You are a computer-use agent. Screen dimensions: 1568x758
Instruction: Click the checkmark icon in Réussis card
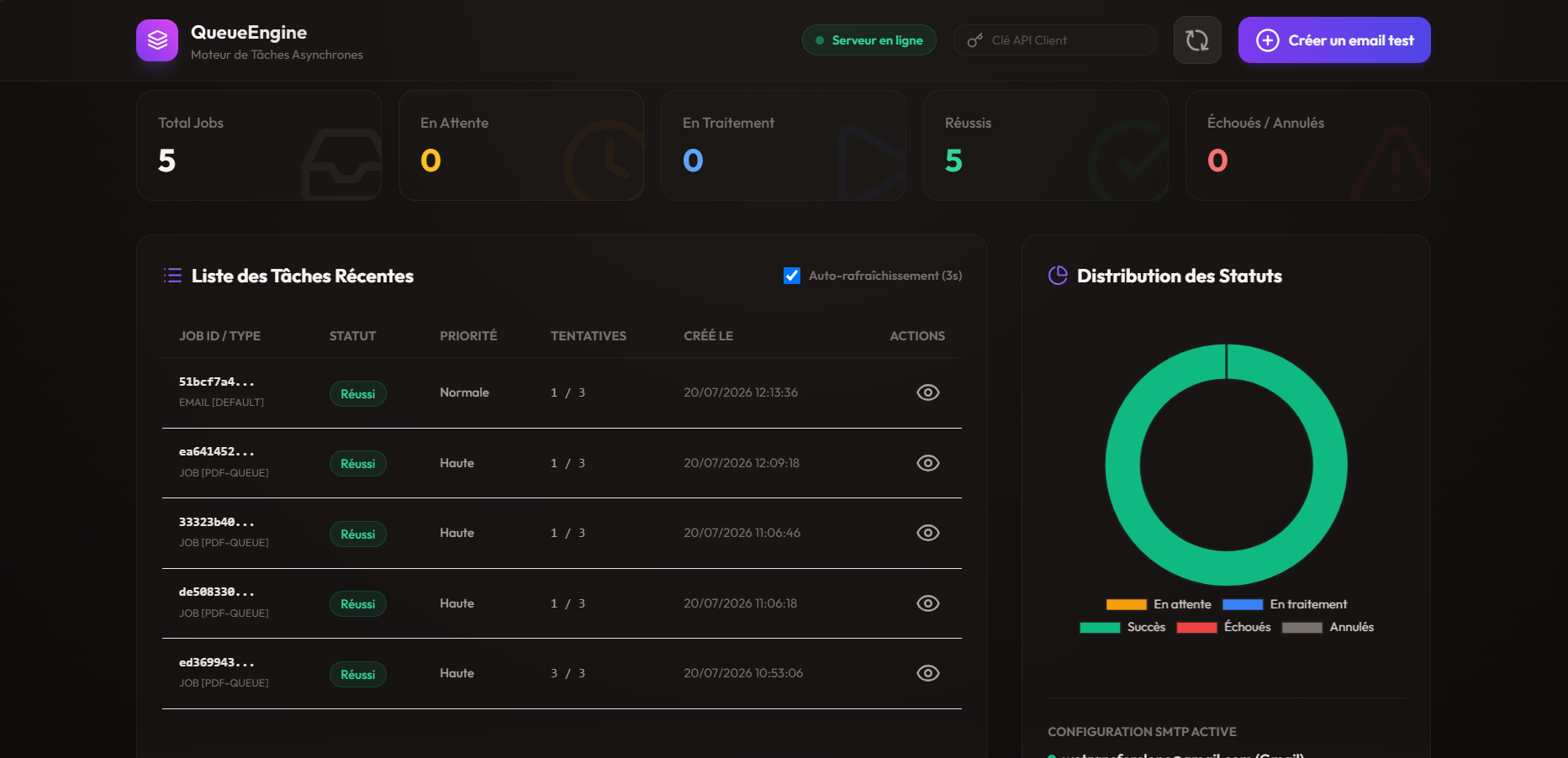click(x=1128, y=161)
